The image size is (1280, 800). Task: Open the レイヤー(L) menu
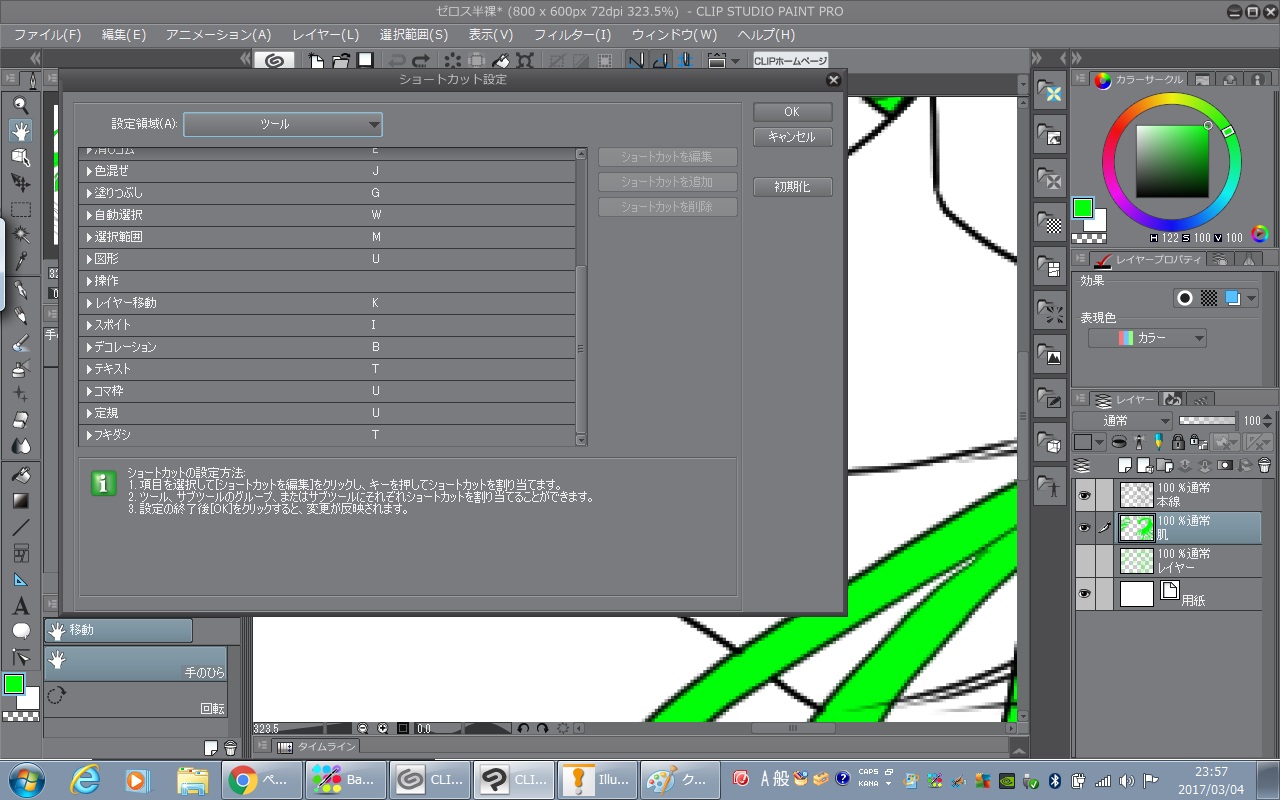(x=325, y=34)
